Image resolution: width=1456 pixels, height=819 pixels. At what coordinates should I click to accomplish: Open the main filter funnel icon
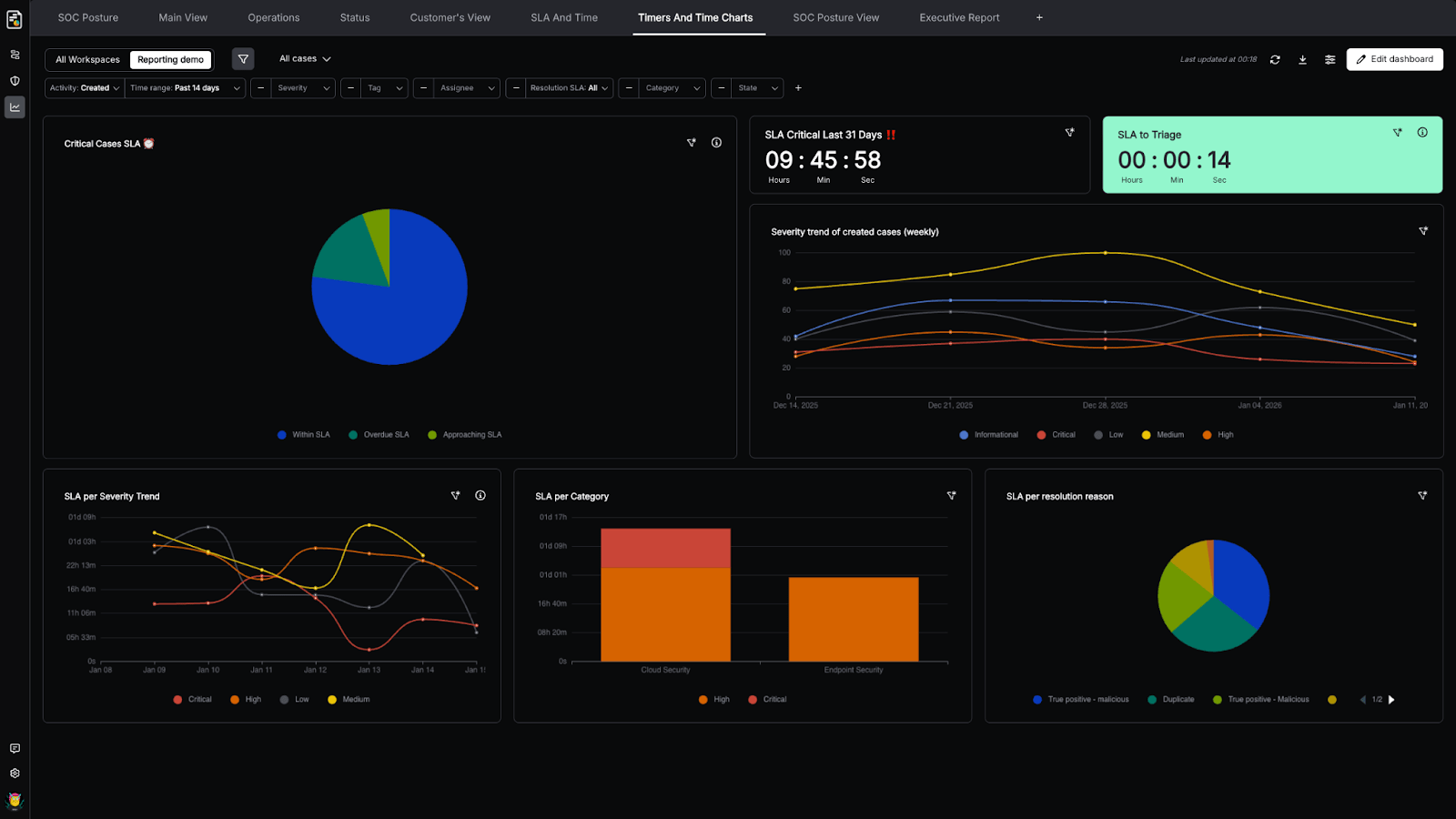(x=242, y=58)
